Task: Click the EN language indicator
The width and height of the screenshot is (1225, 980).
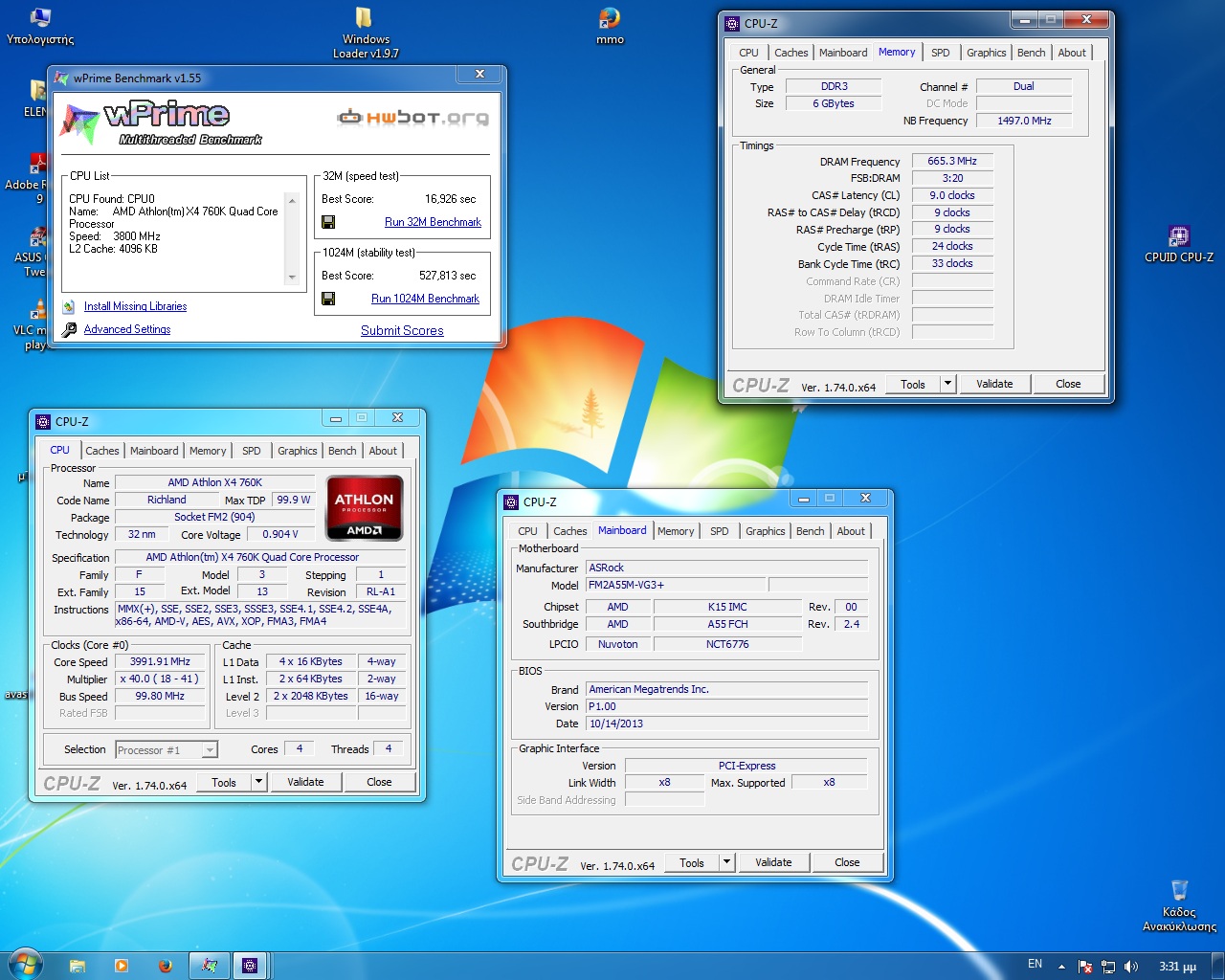Action: (1035, 965)
